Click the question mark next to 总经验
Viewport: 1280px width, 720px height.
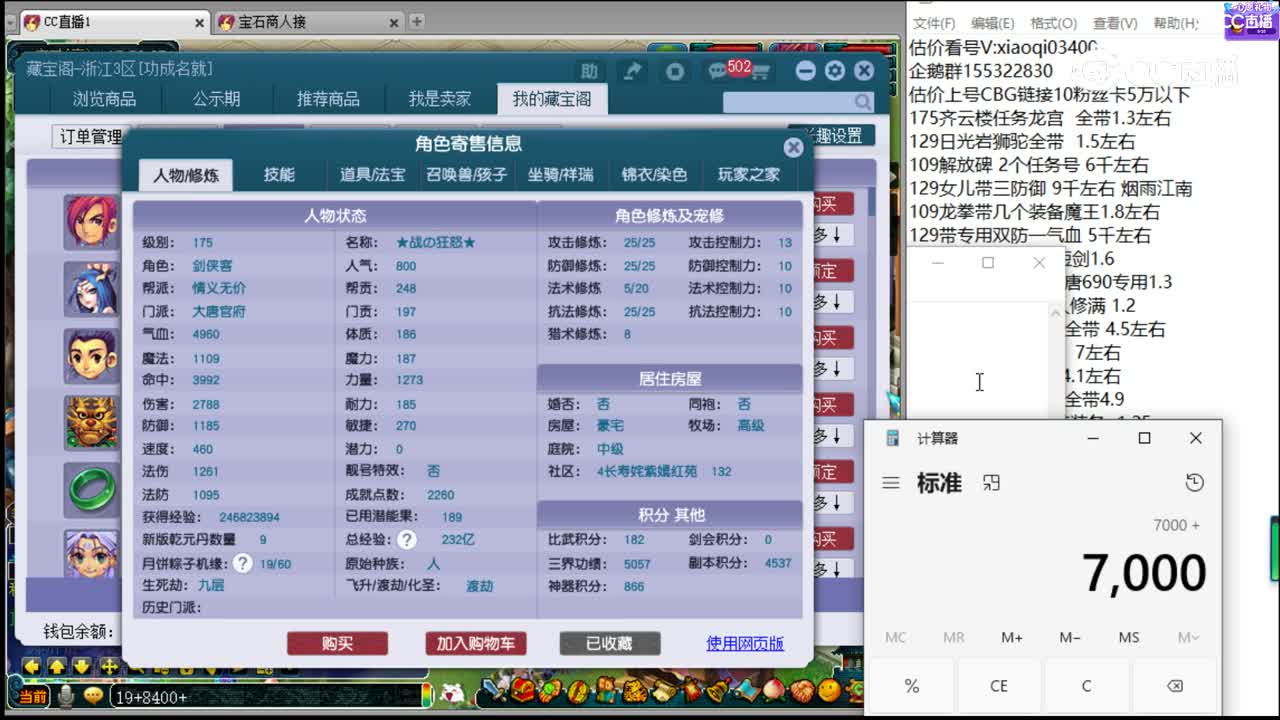click(406, 538)
